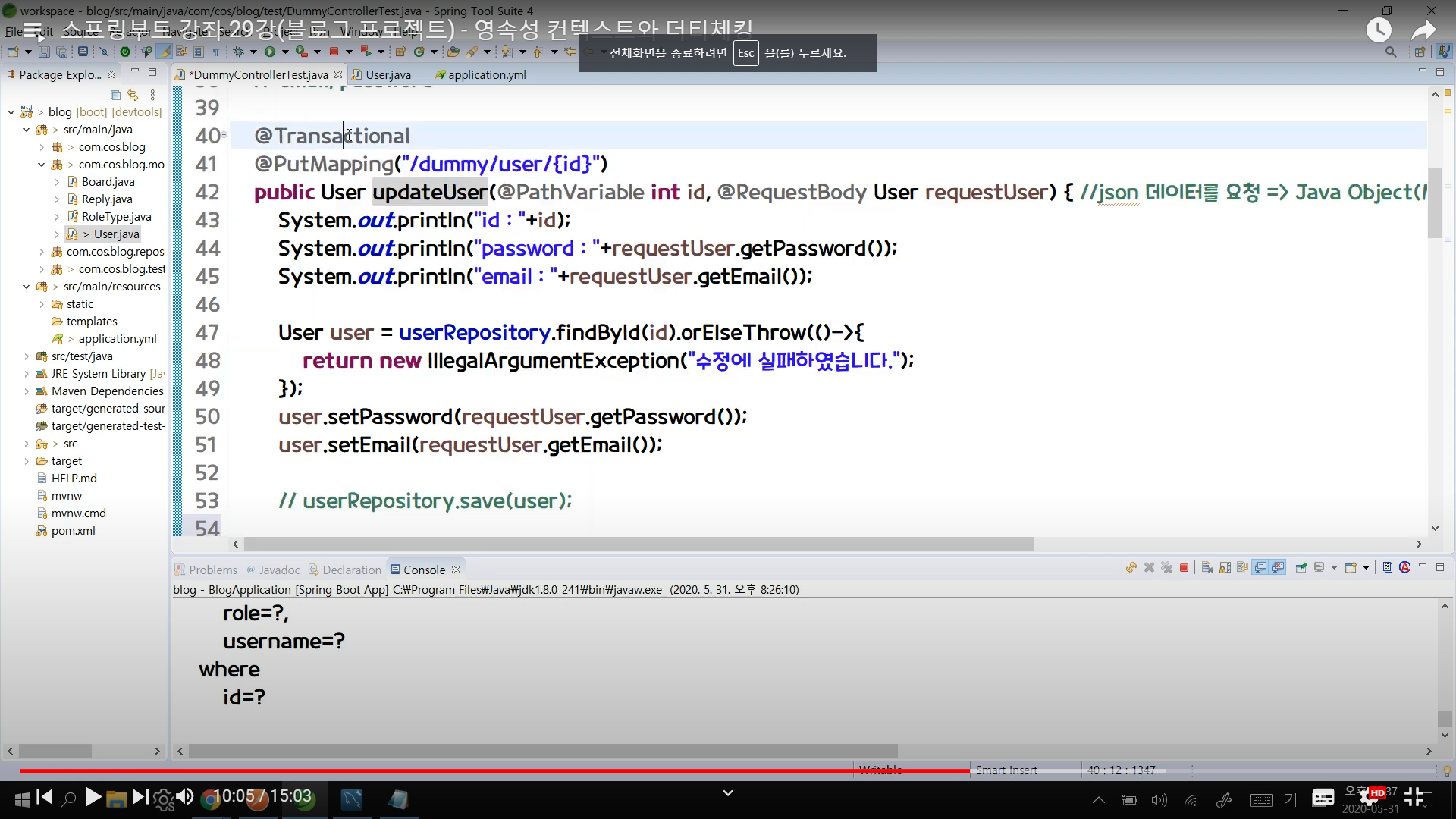The height and width of the screenshot is (819, 1456).
Task: Toggle video volume speaker icon
Action: point(185,797)
